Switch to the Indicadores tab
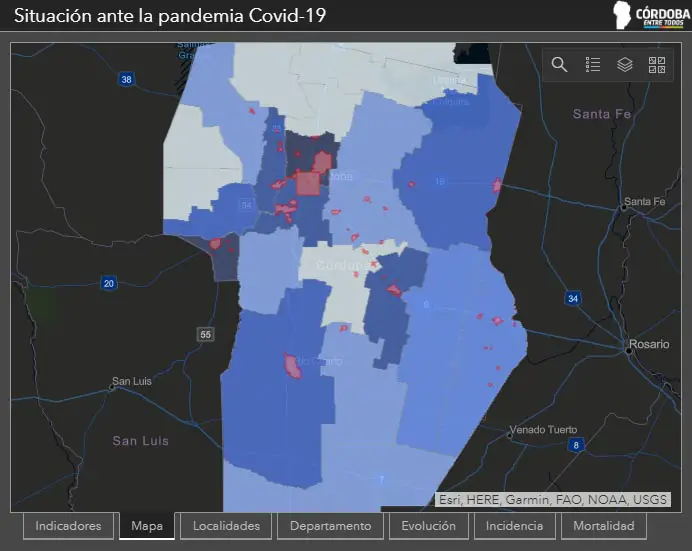692x551 pixels. (x=68, y=526)
